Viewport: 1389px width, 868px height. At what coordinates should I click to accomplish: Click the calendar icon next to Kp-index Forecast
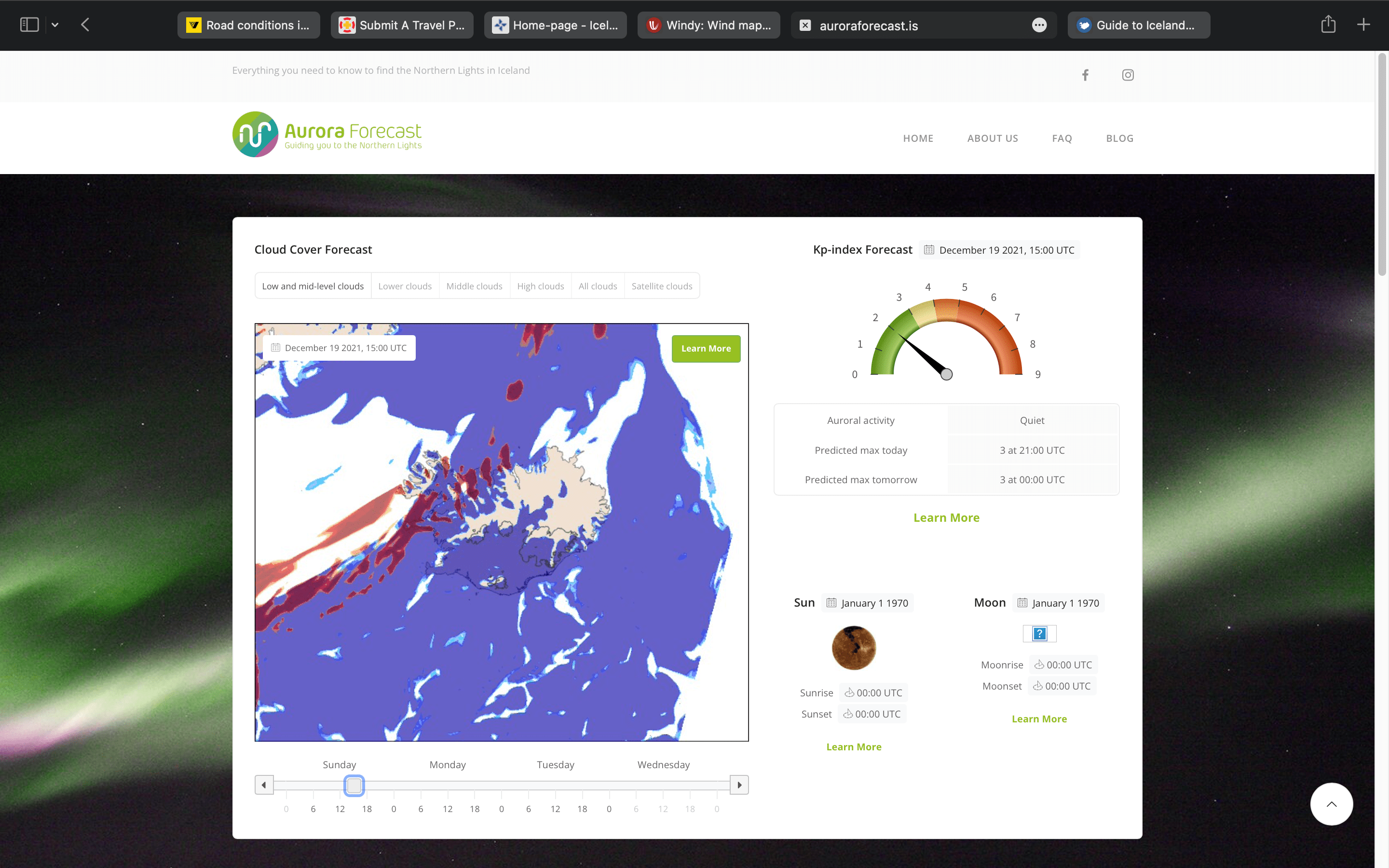[929, 249]
